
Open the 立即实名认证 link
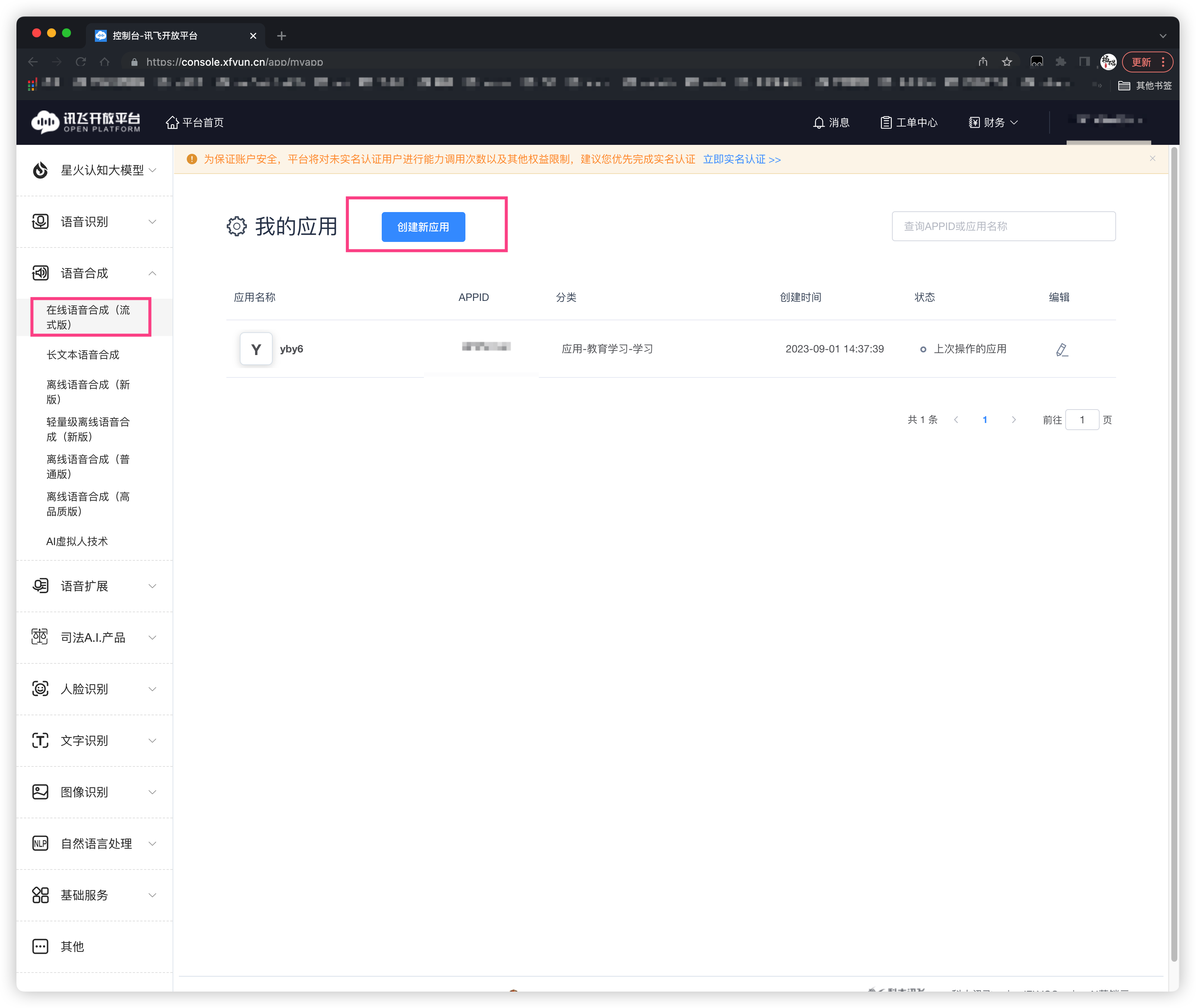click(741, 159)
